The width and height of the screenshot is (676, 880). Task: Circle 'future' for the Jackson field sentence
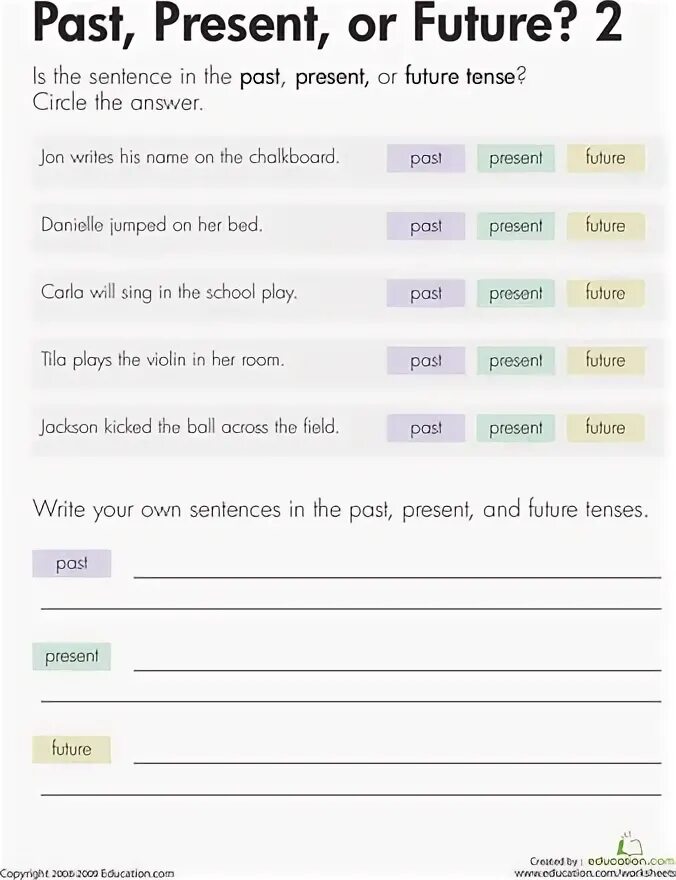coord(605,428)
